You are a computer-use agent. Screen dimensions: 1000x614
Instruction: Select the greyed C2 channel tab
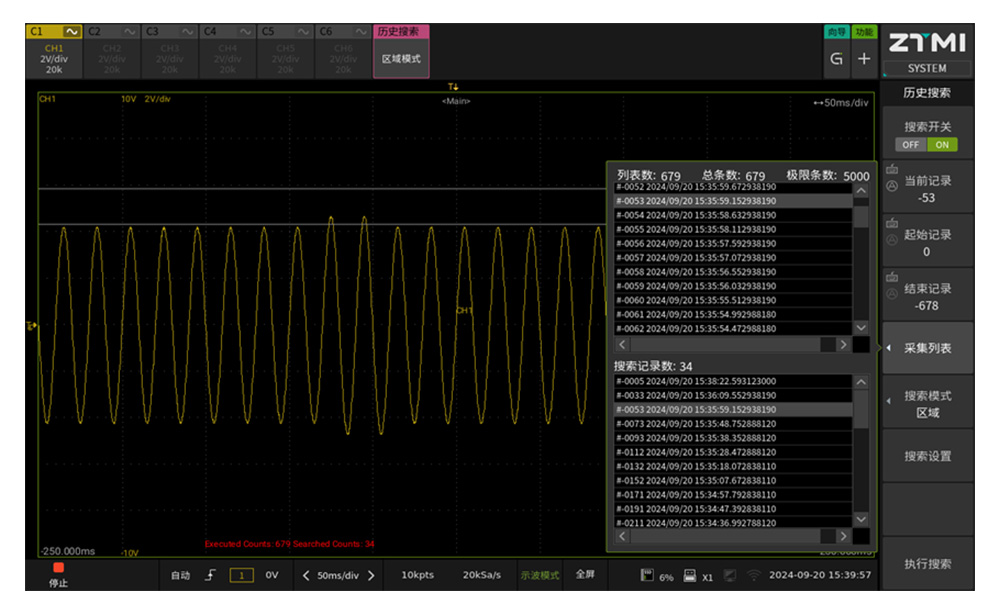pyautogui.click(x=112, y=52)
